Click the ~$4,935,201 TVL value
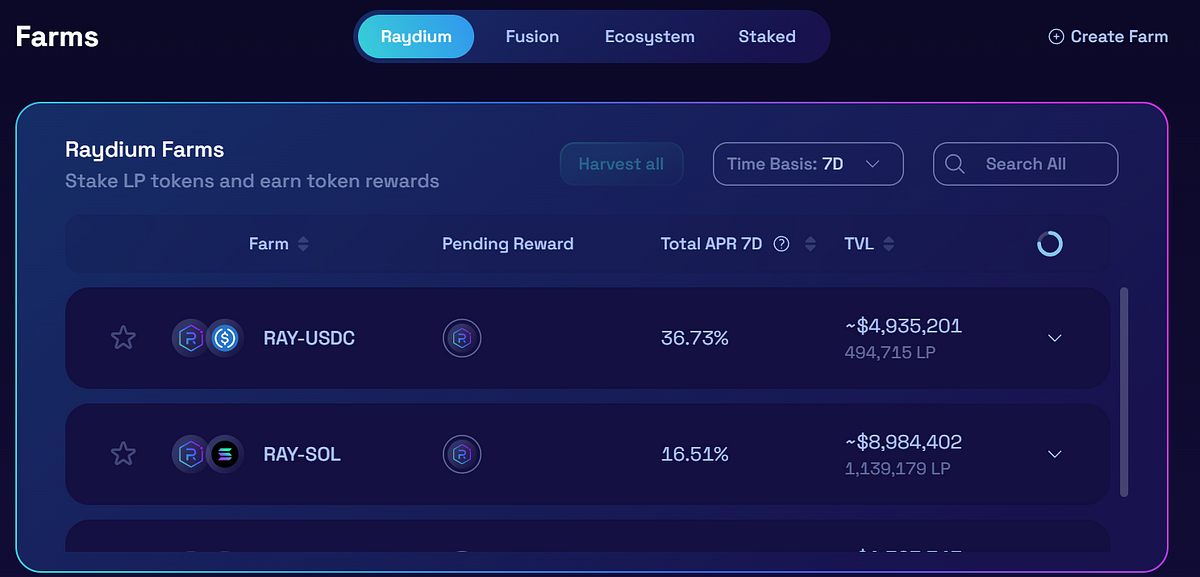1200x577 pixels. click(x=904, y=326)
